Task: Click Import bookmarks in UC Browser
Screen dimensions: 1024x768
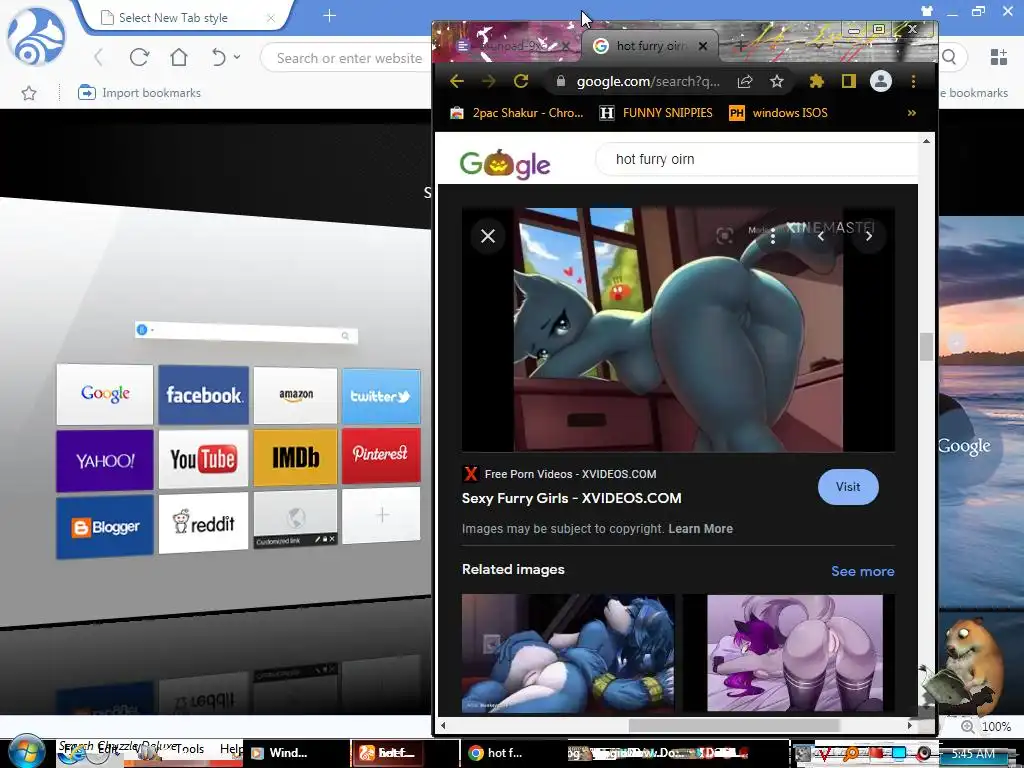Action: pyautogui.click(x=139, y=93)
